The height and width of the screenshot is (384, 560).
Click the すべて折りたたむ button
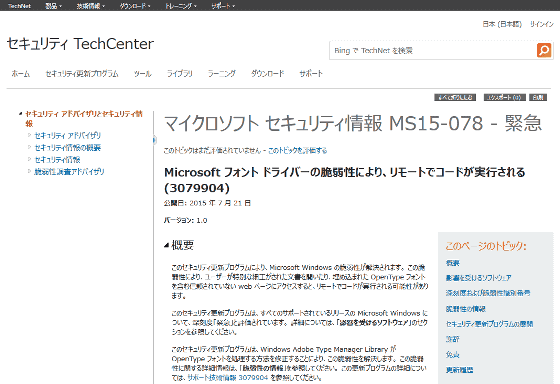(455, 98)
